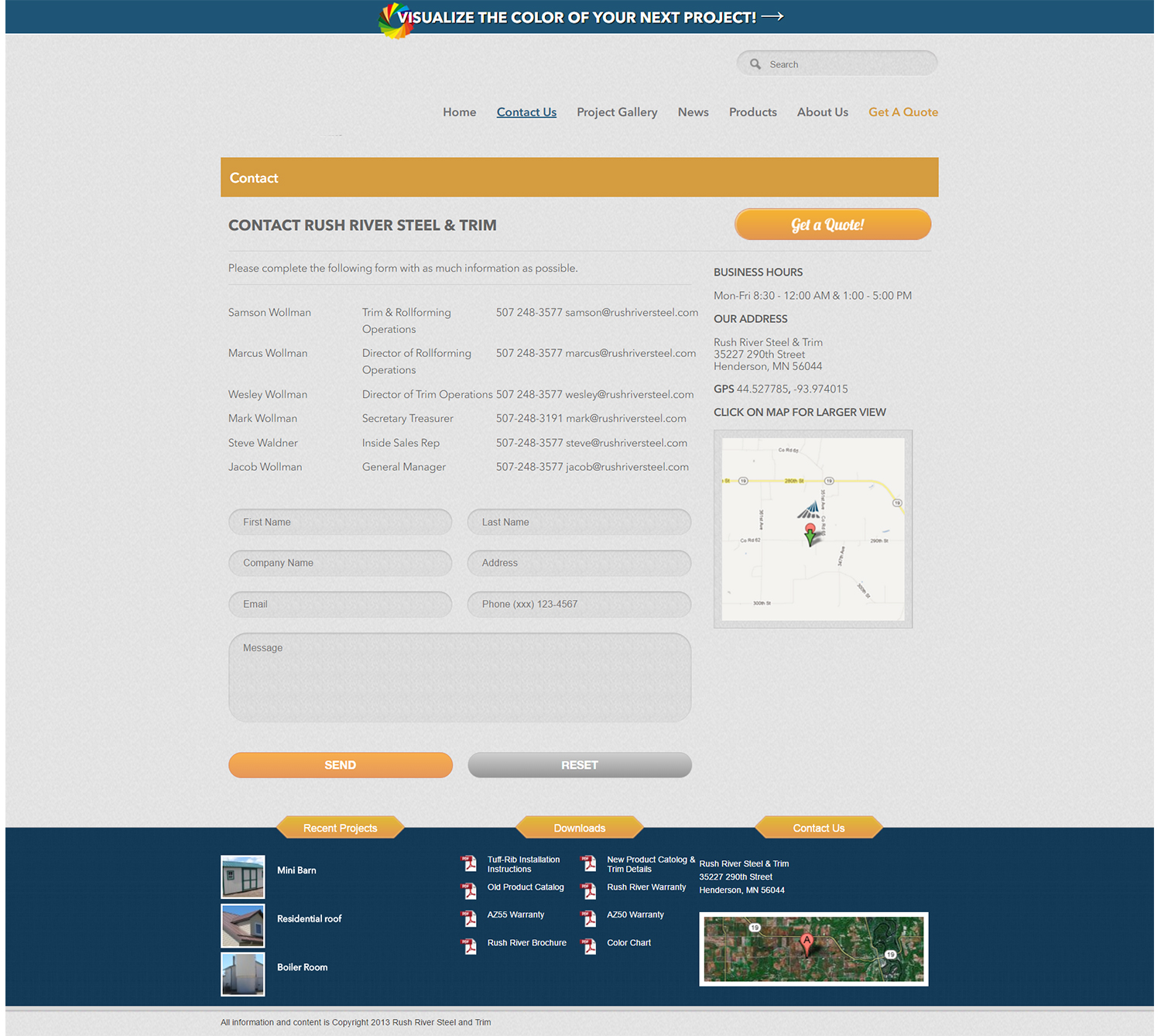Open Contact Us in navigation
1161x1036 pixels.
click(x=526, y=112)
